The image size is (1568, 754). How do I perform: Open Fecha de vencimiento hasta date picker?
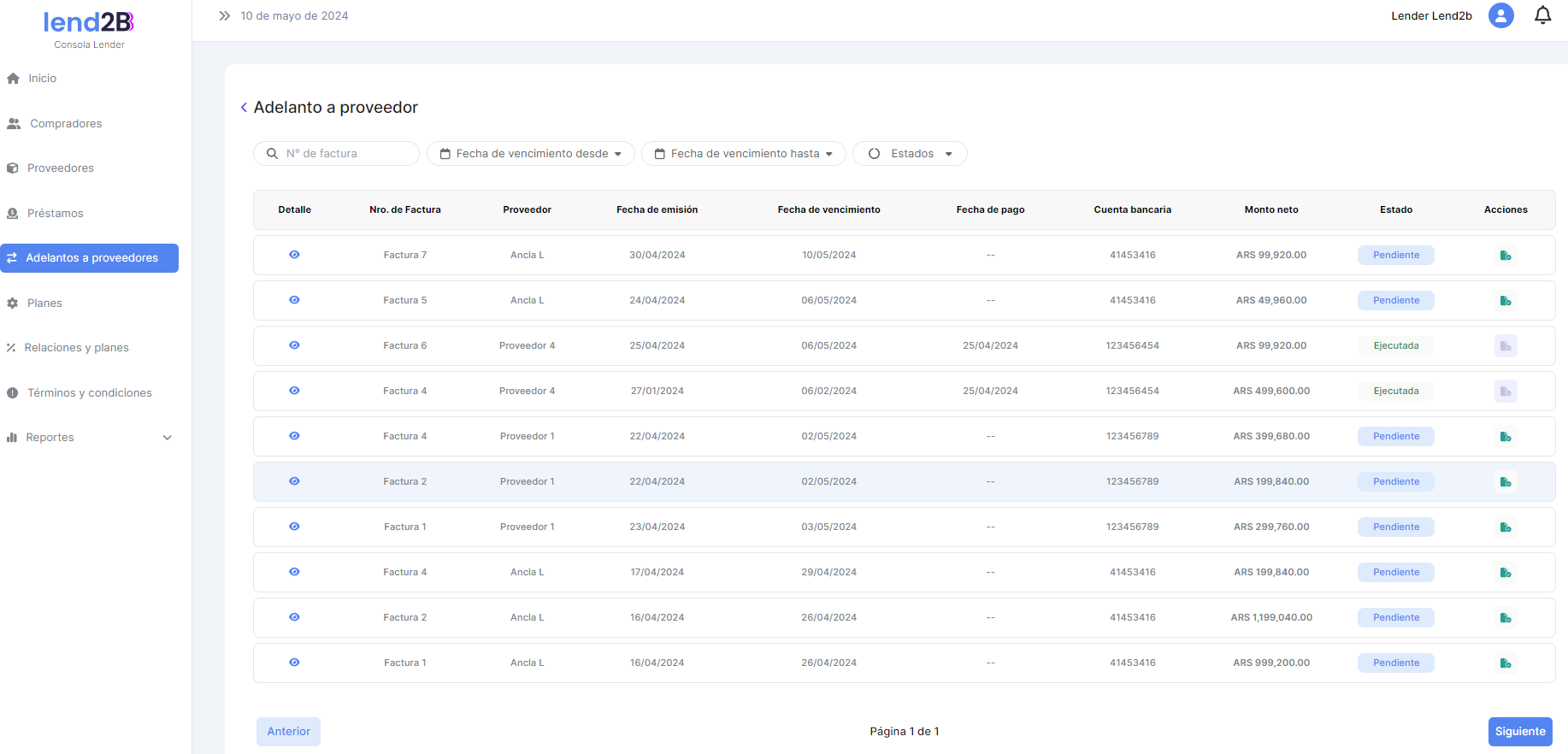point(743,154)
